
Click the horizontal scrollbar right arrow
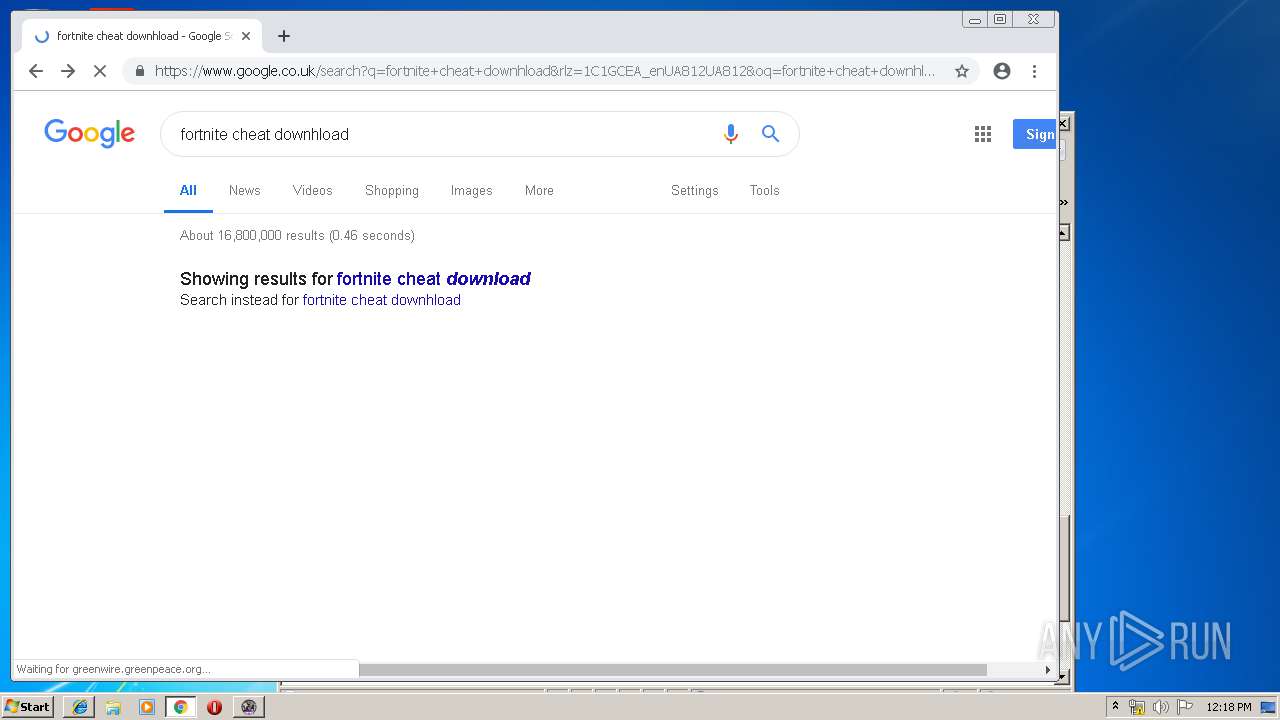pos(1048,670)
